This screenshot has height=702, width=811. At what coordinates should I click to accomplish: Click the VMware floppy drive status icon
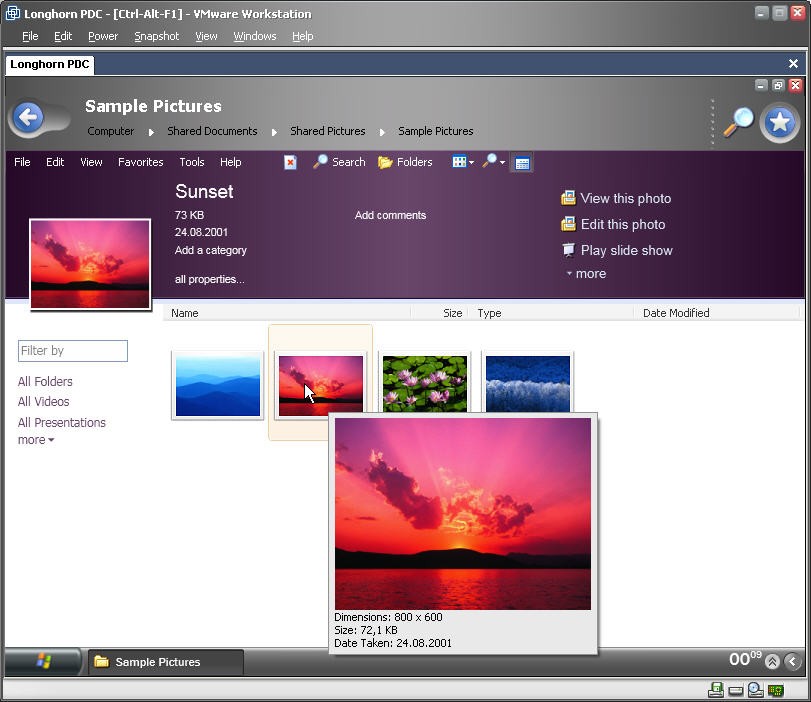716,690
